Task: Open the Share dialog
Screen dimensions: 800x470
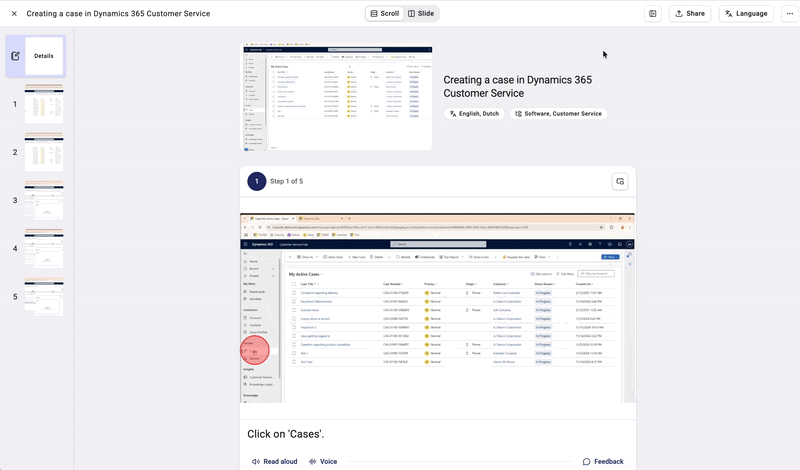Action: [690, 14]
